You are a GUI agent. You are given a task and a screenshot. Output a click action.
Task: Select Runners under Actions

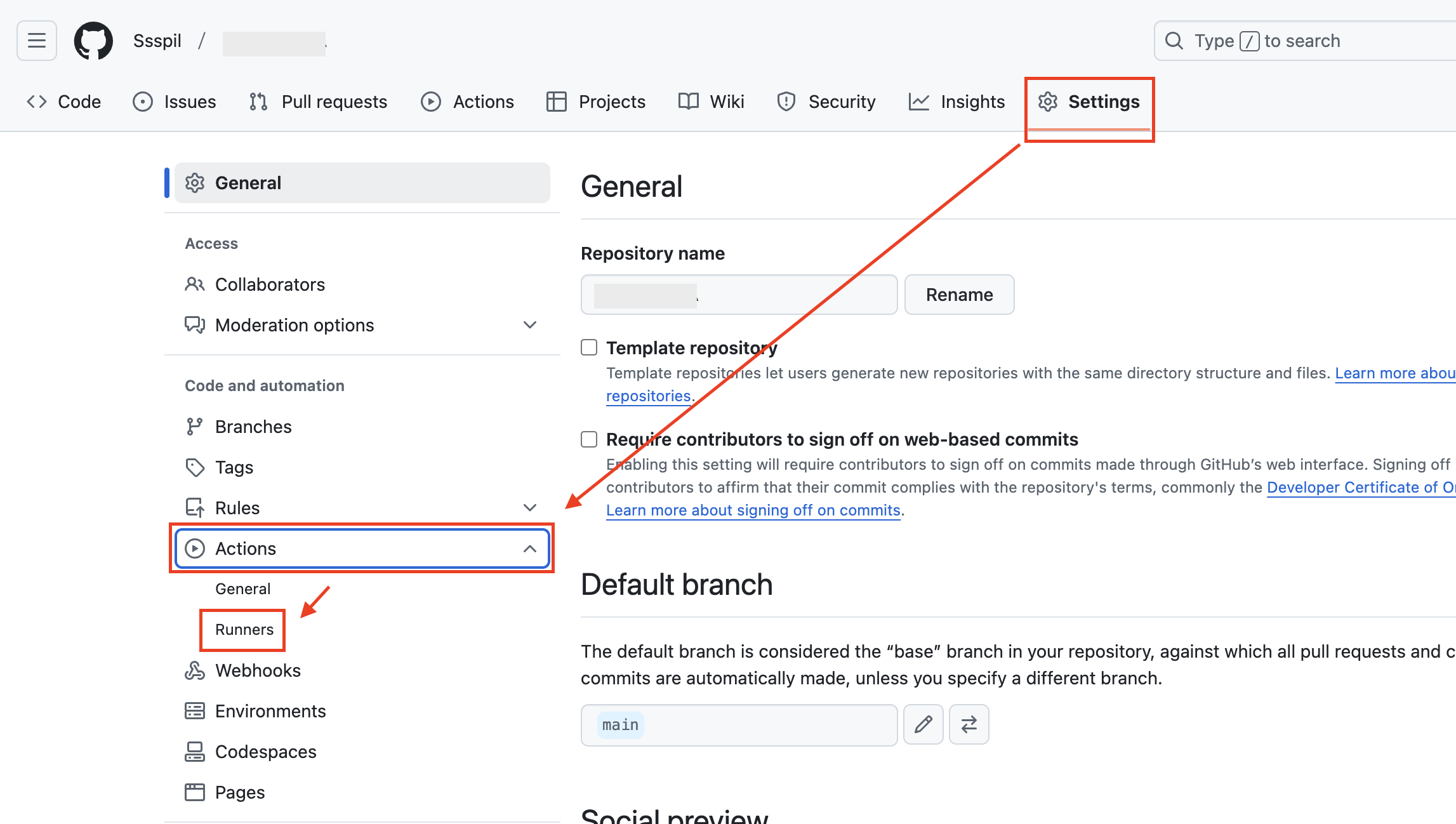244,630
